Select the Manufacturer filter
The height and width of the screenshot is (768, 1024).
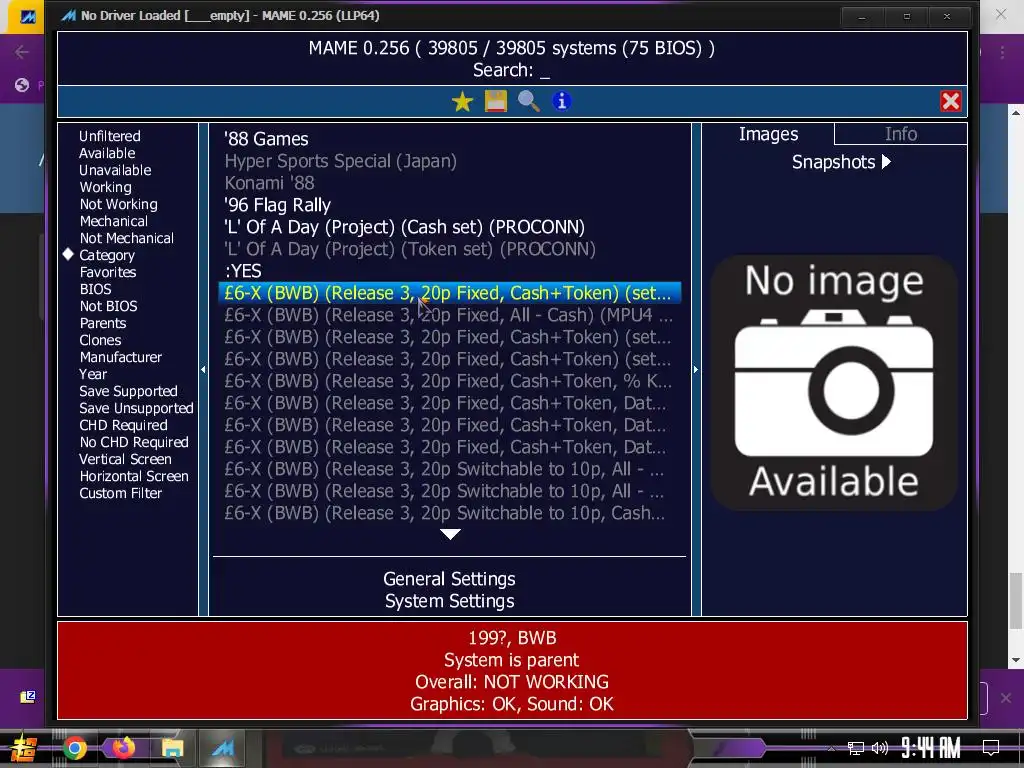pos(120,357)
